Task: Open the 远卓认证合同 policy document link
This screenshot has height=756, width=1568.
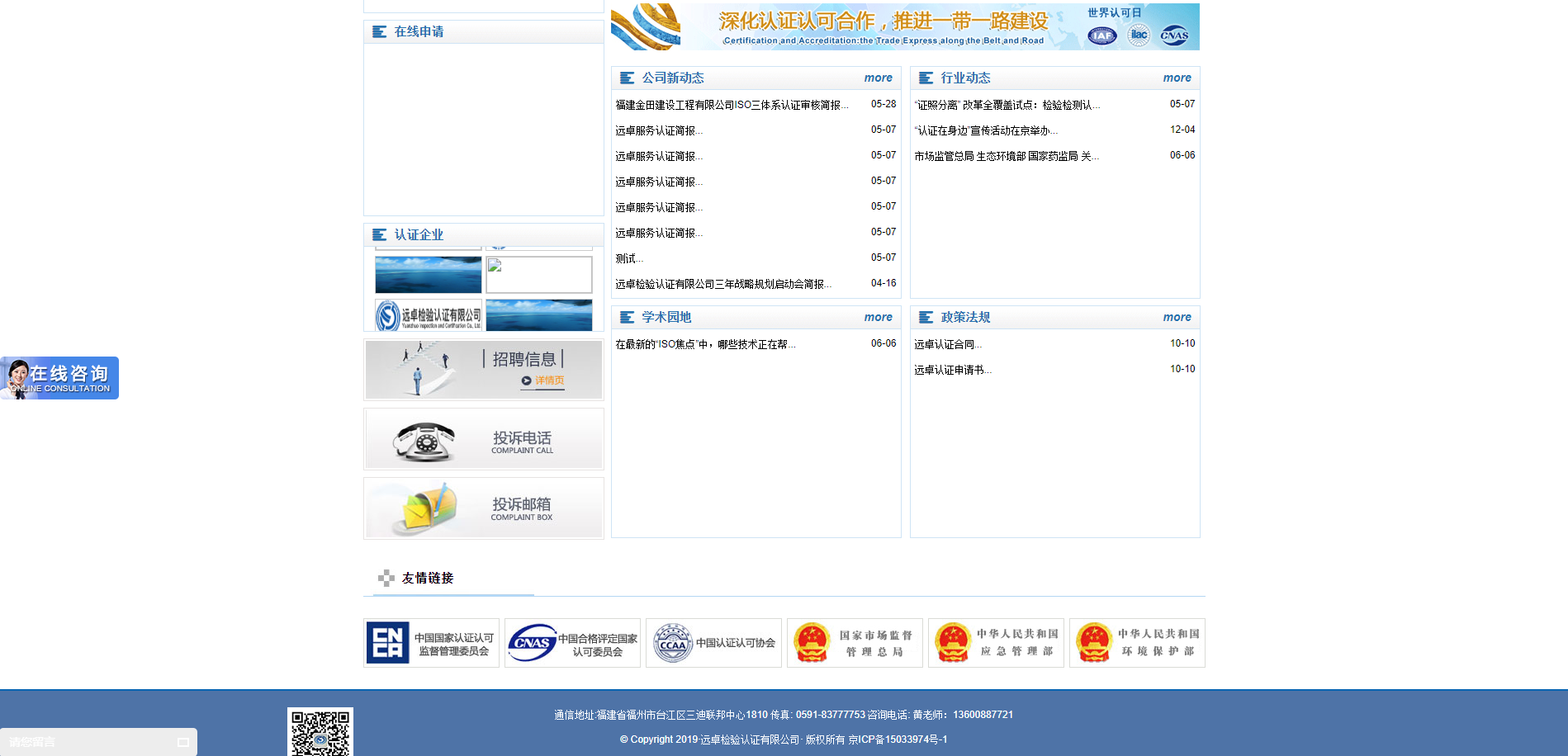Action: [947, 344]
